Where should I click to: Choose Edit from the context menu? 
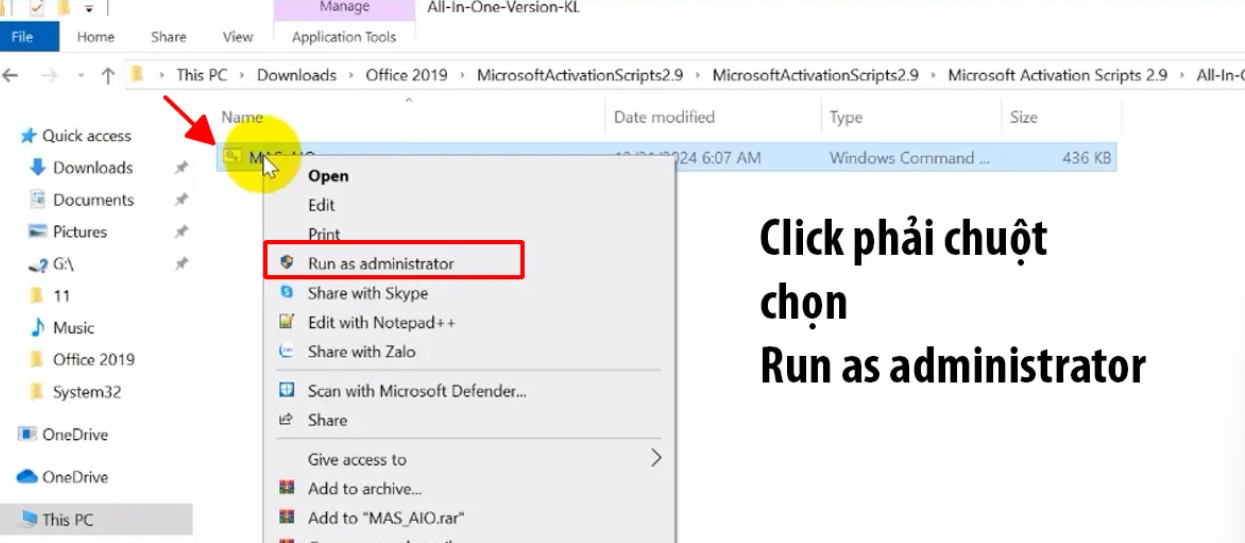(321, 205)
